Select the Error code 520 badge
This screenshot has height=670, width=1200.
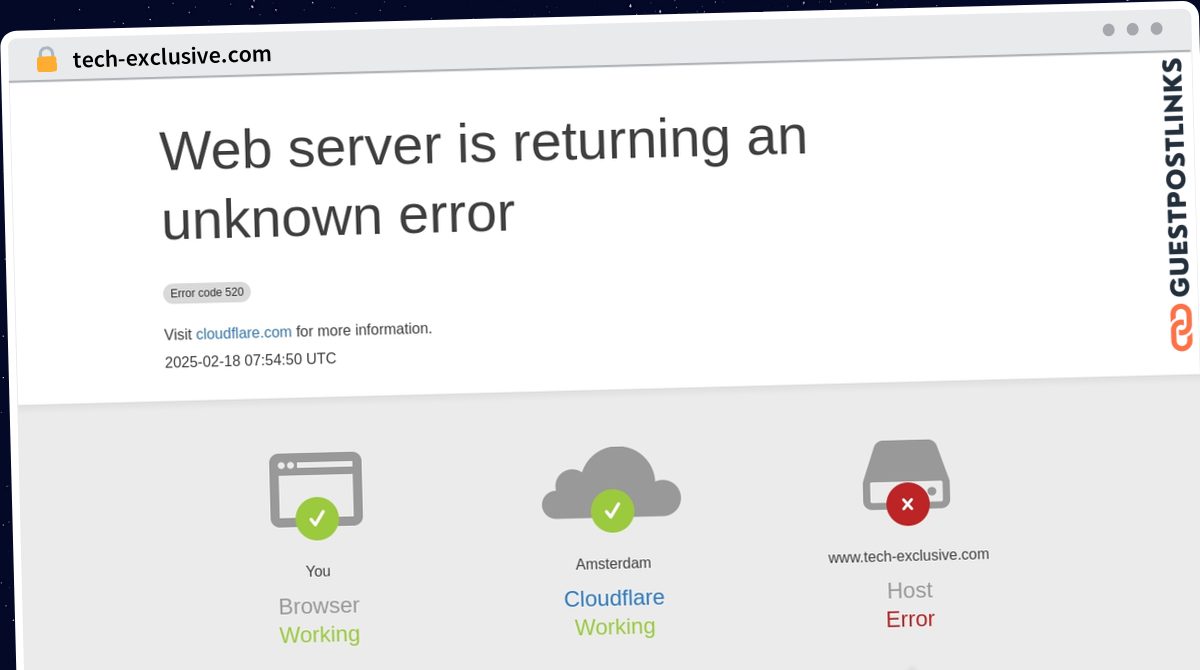[207, 293]
